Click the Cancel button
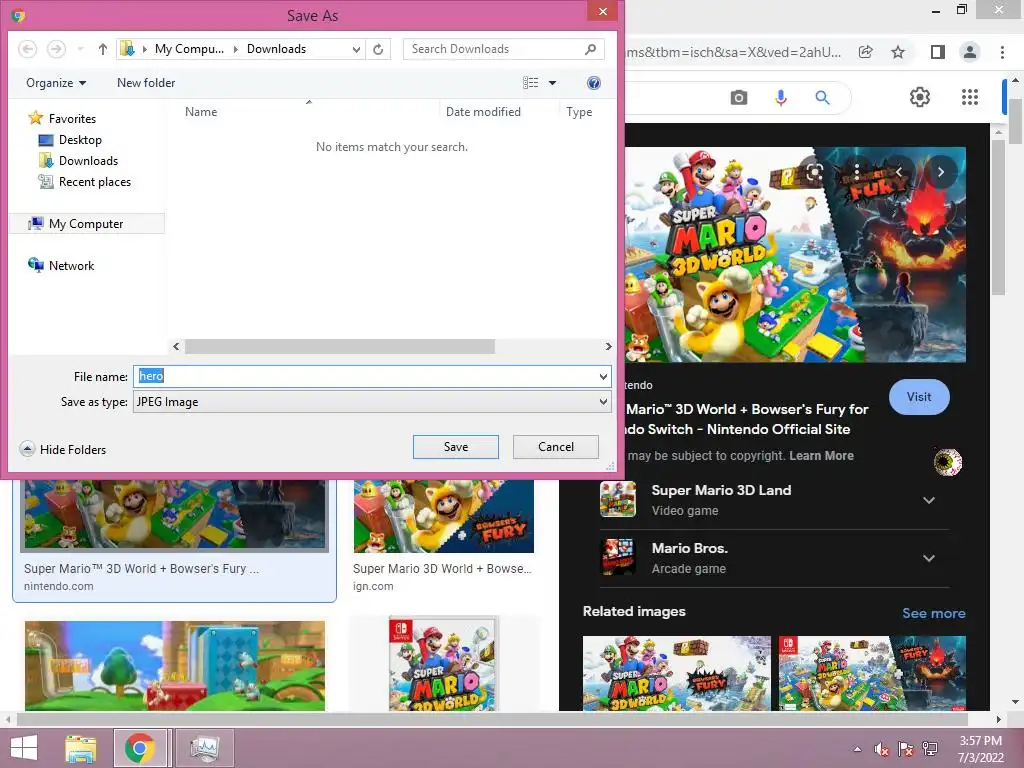The width and height of the screenshot is (1024, 768). coord(556,447)
